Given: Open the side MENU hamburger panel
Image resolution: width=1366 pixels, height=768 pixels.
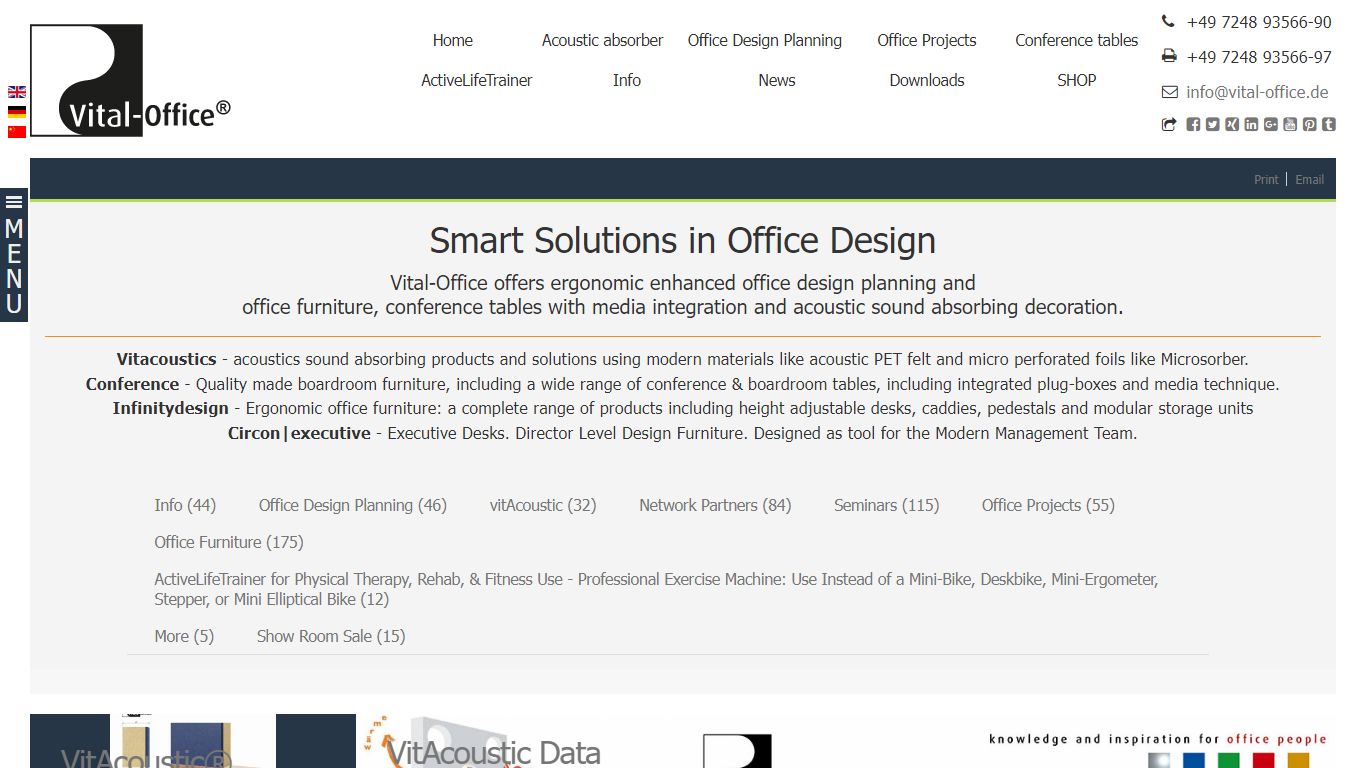Looking at the screenshot, I should click(14, 255).
